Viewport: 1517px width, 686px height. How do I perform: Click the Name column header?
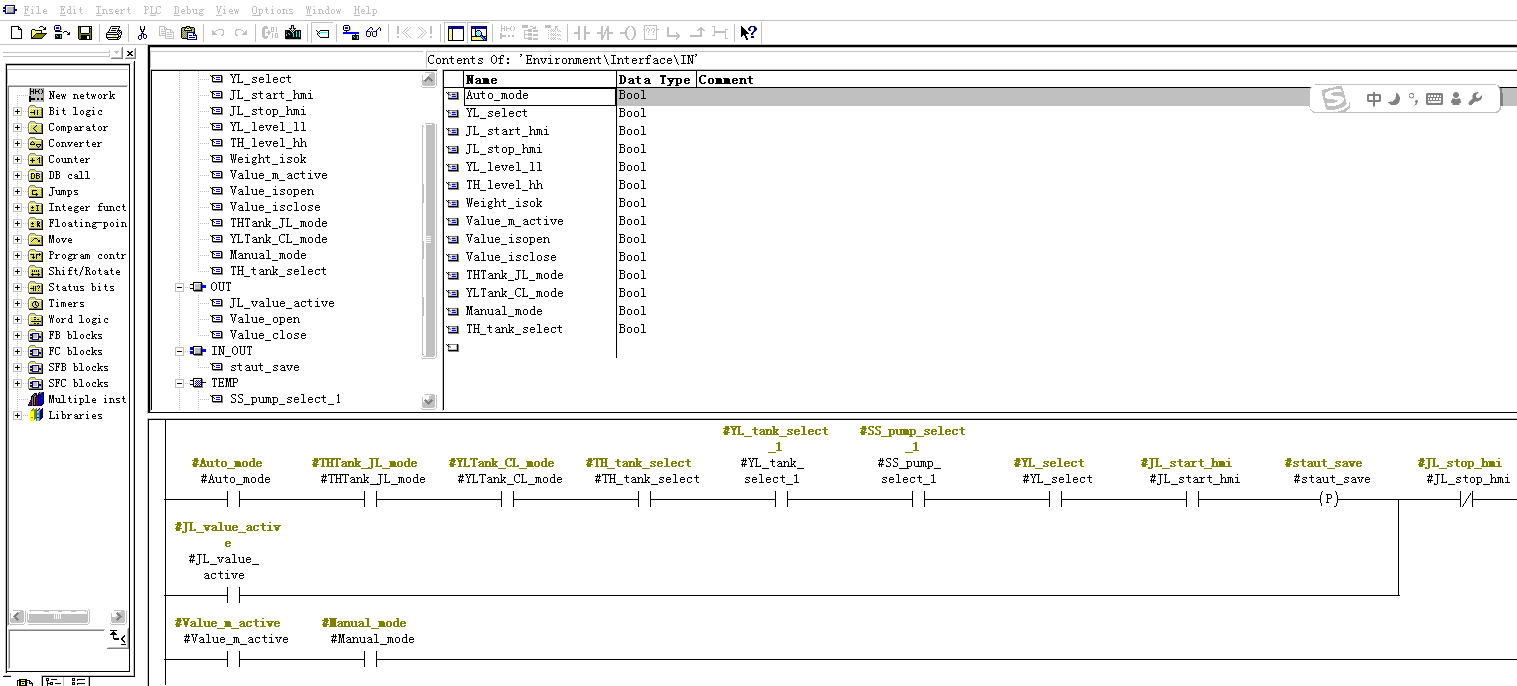point(540,79)
